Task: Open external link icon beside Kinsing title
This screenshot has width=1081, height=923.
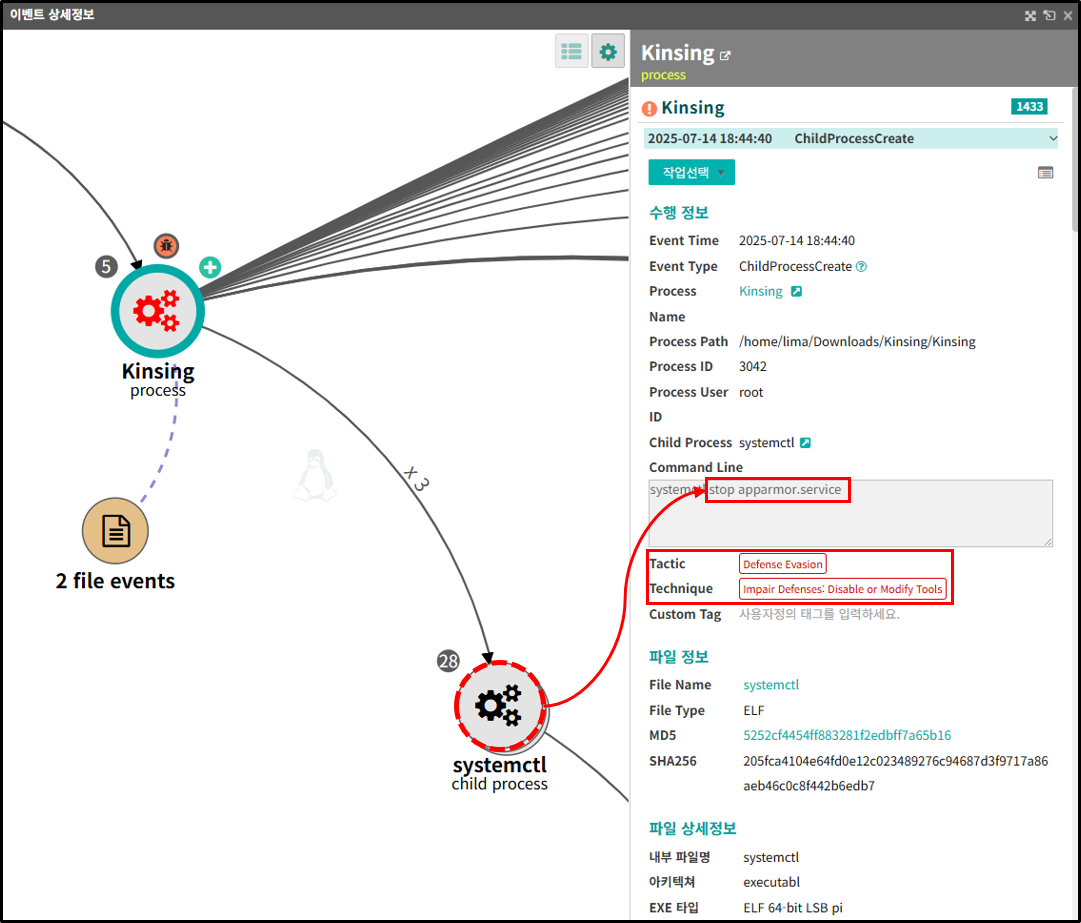Action: 725,56
